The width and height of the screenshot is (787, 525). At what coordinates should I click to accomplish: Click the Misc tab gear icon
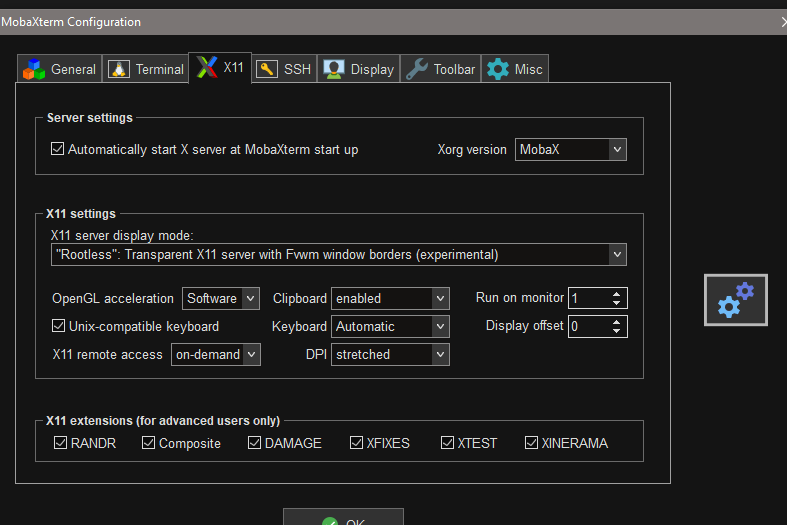point(497,69)
